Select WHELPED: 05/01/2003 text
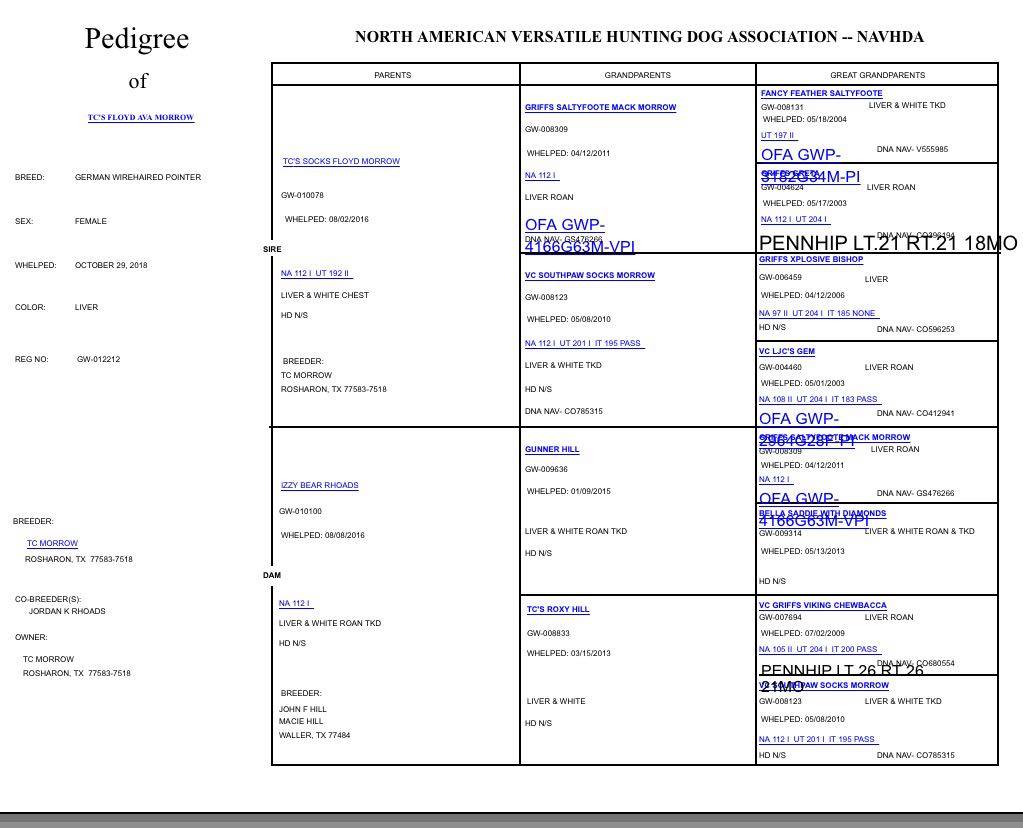Image resolution: width=1023 pixels, height=828 pixels. click(x=802, y=384)
